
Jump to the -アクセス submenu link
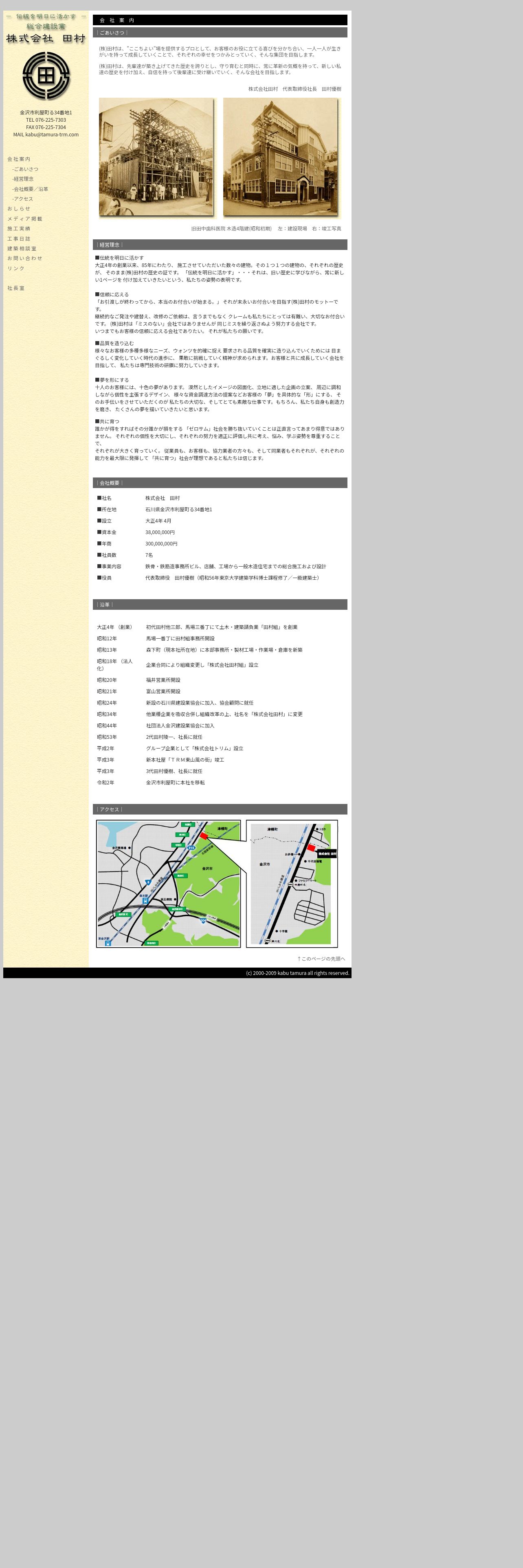pyautogui.click(x=22, y=199)
